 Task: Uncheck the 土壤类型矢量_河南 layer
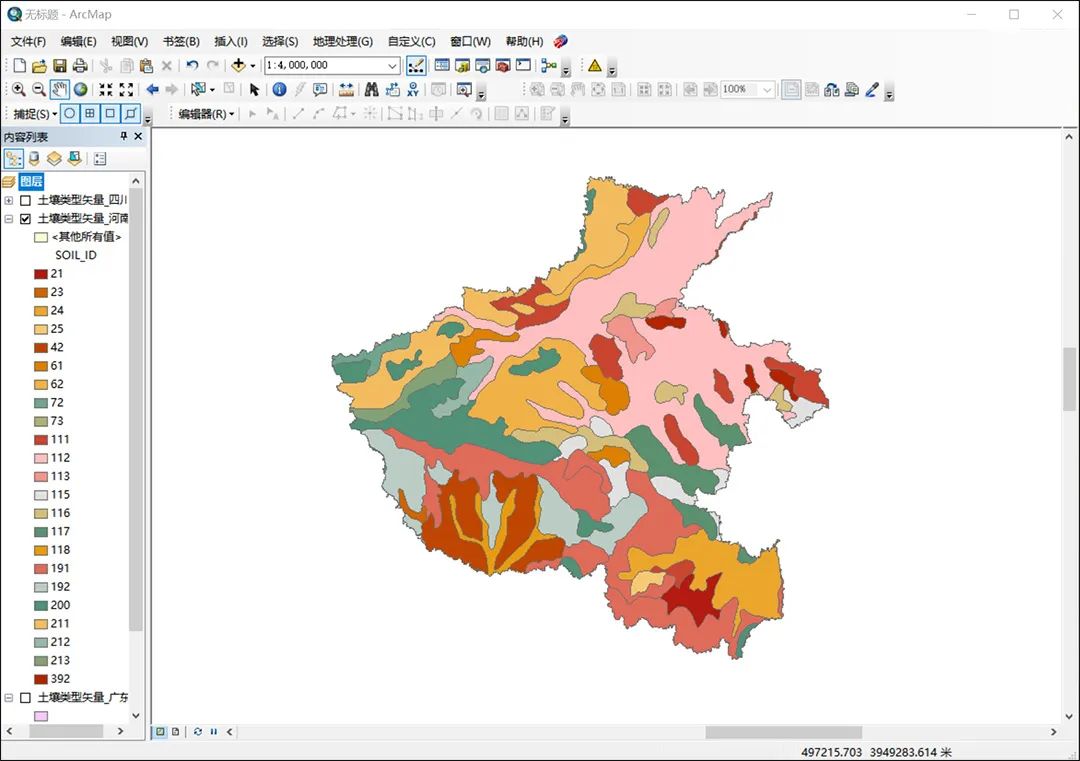pos(25,219)
